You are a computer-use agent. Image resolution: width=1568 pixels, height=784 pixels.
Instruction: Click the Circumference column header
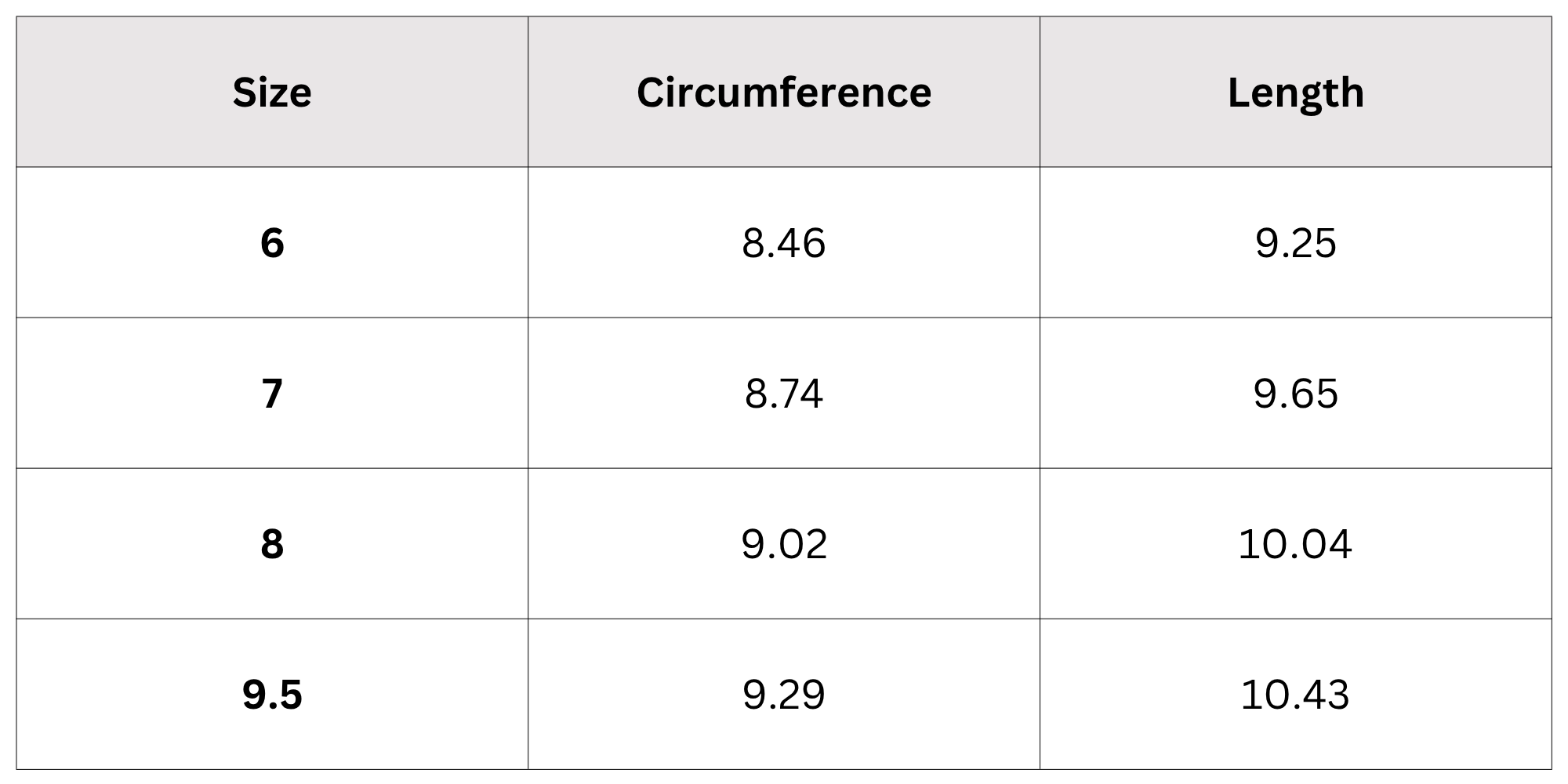point(784,92)
